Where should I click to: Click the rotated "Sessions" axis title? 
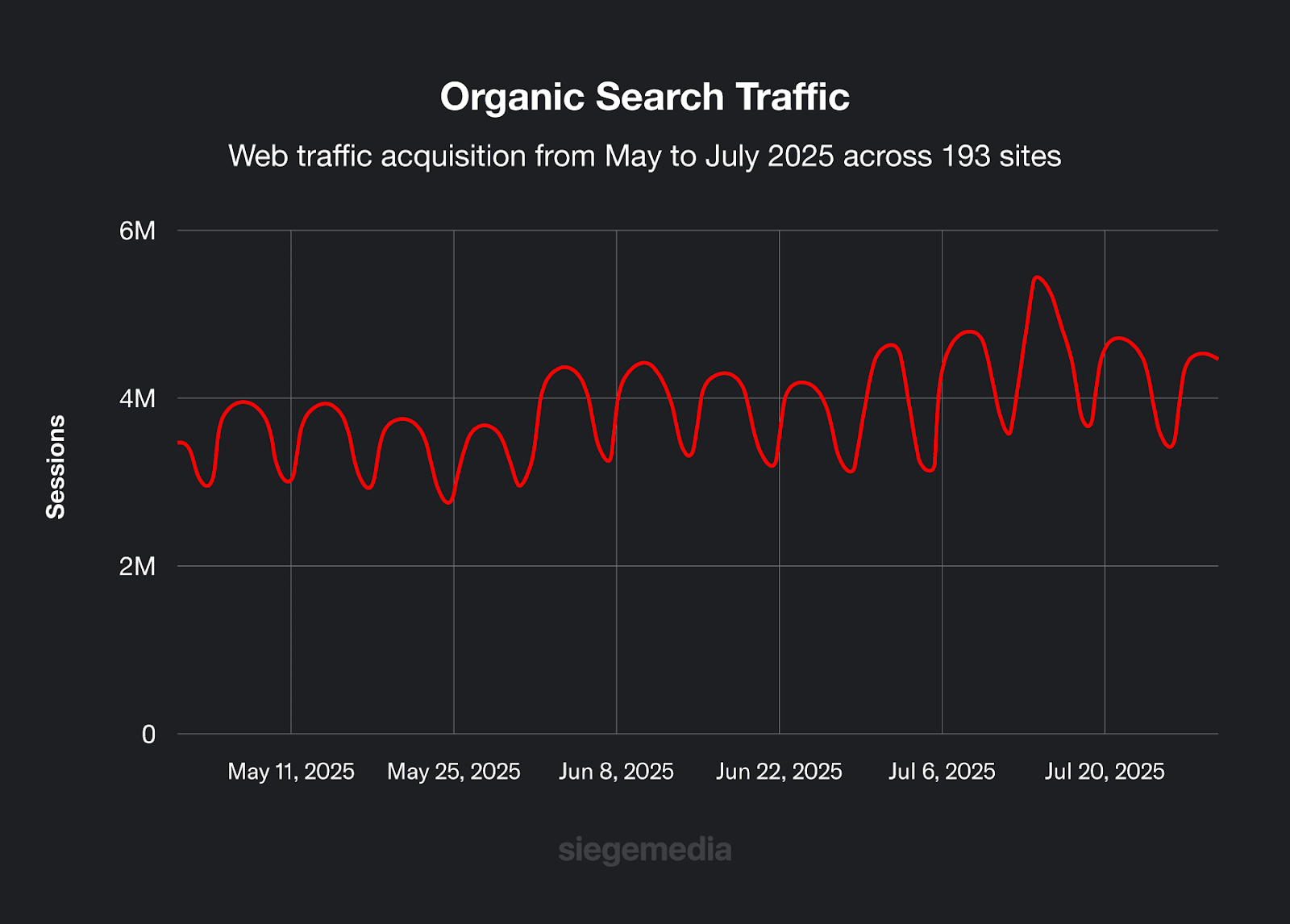pyautogui.click(x=56, y=467)
